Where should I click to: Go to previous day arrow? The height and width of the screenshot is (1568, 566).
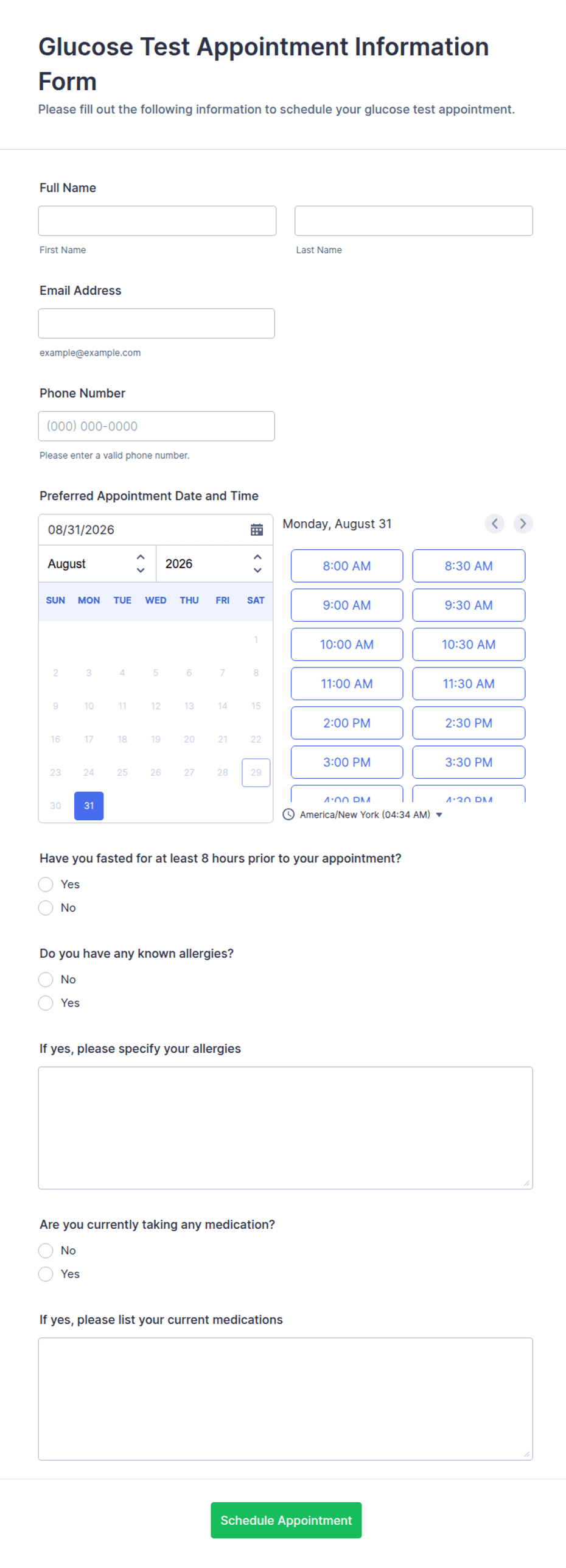[x=494, y=524]
